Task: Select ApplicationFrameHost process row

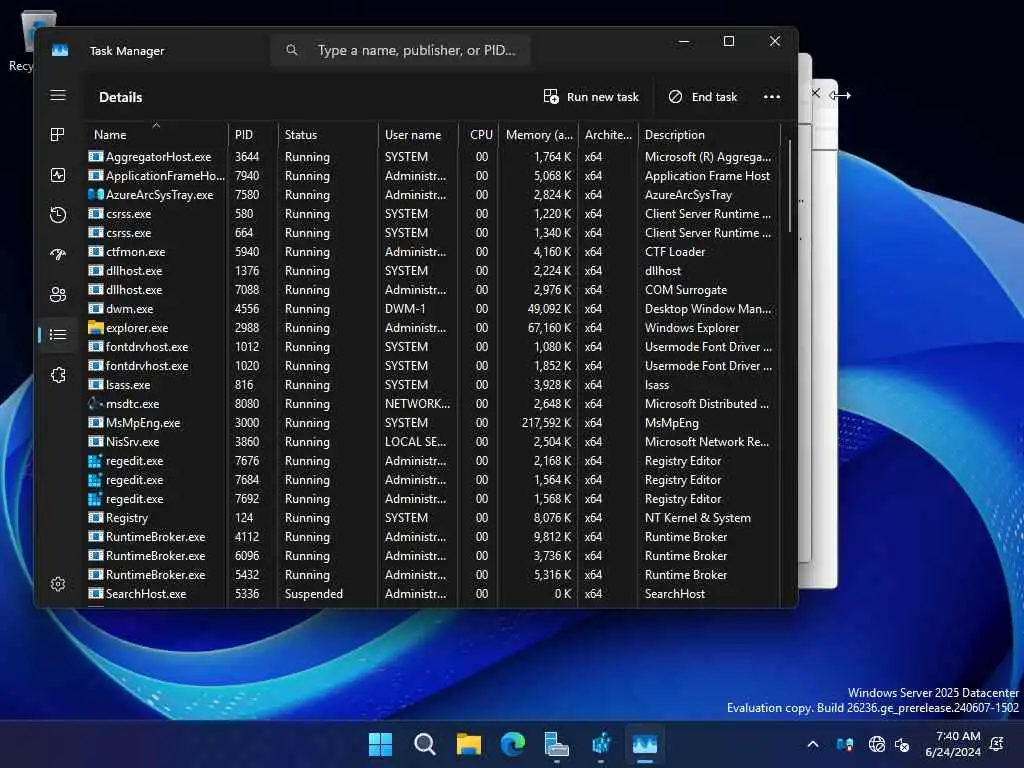Action: pos(432,176)
